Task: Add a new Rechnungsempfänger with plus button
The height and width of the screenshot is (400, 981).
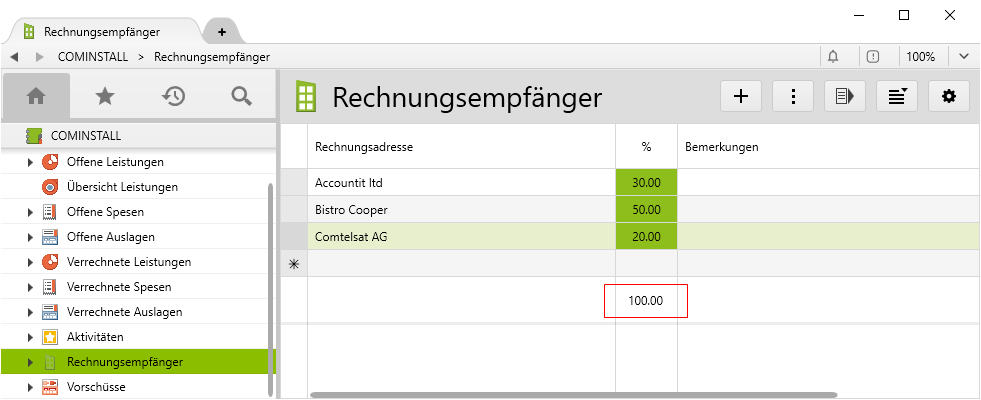Action: (741, 96)
